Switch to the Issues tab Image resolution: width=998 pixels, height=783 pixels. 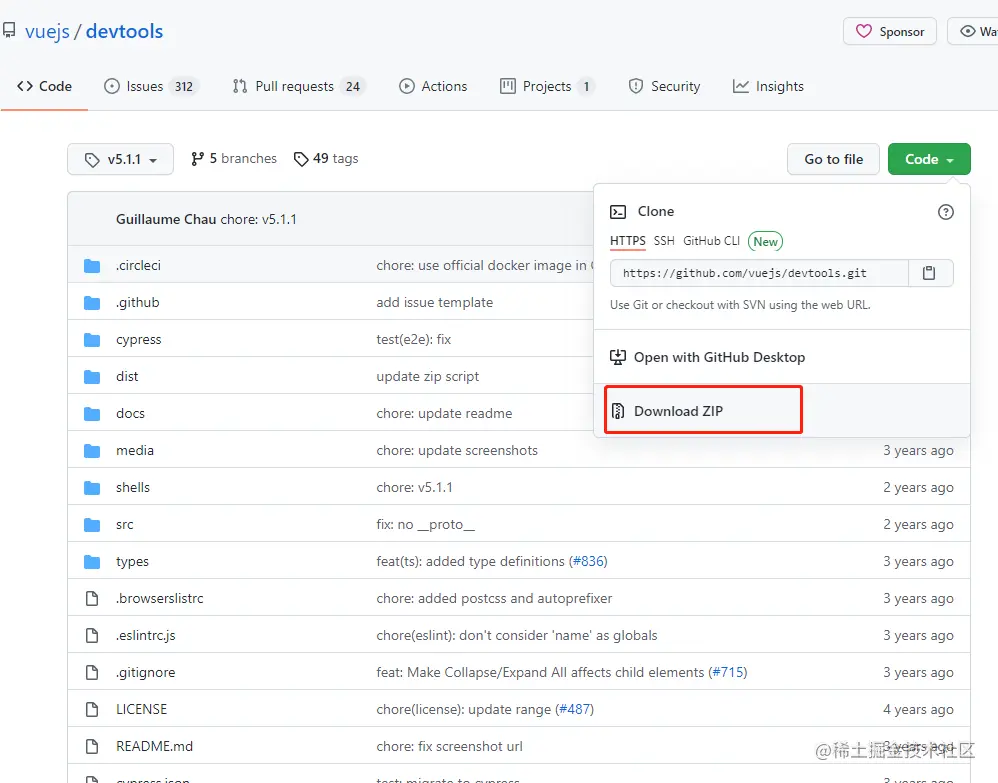pos(150,86)
